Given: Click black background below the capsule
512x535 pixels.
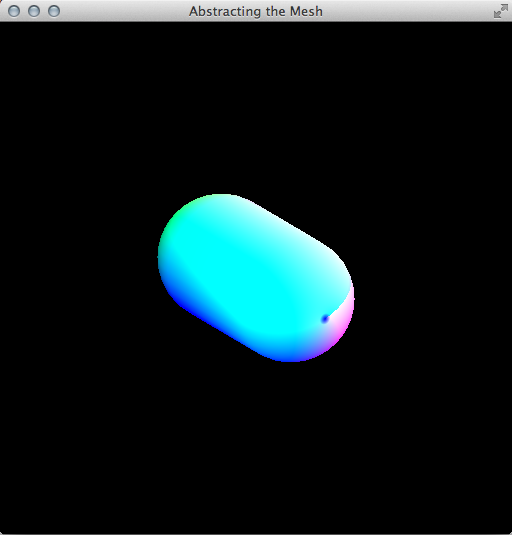Looking at the screenshot, I should [256, 444].
